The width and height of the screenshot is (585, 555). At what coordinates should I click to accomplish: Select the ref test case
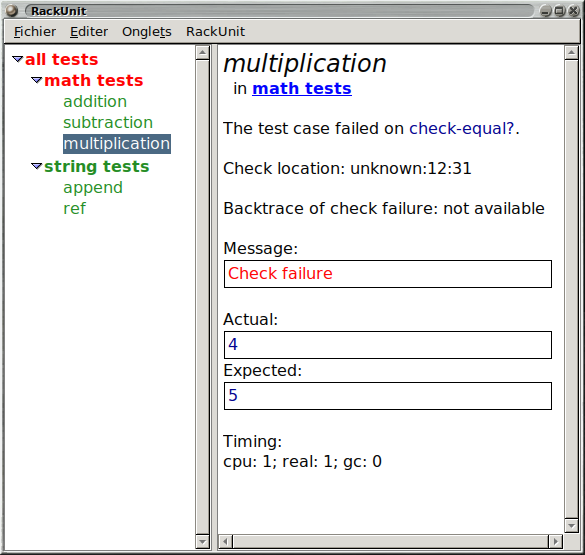click(74, 208)
